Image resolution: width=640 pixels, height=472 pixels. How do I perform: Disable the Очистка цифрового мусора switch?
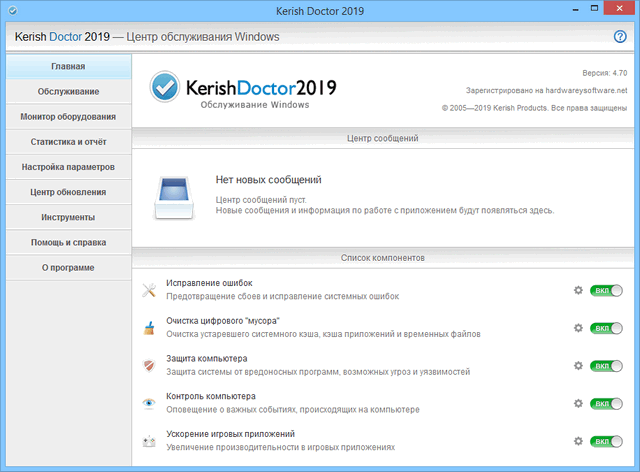pyautogui.click(x=606, y=328)
